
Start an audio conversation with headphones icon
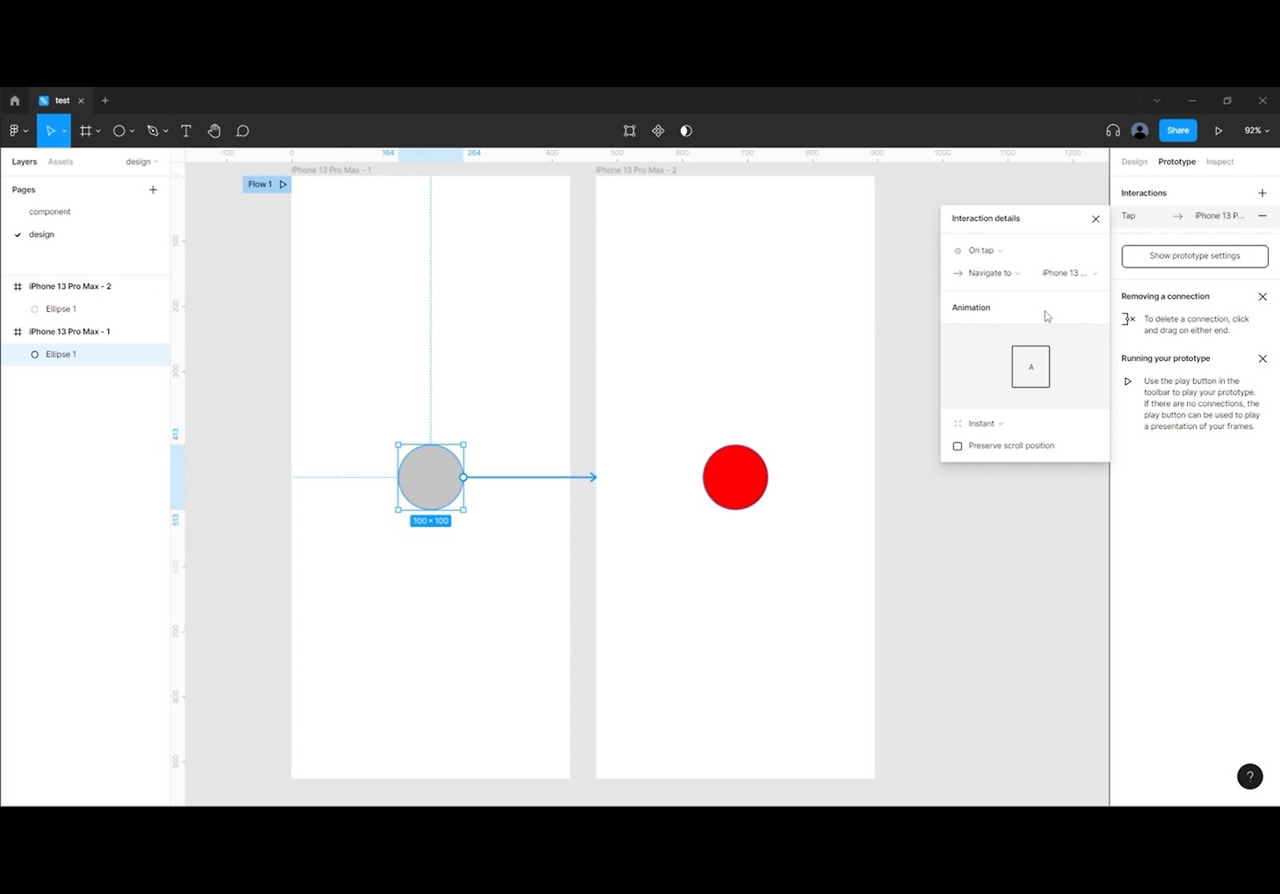(1113, 131)
